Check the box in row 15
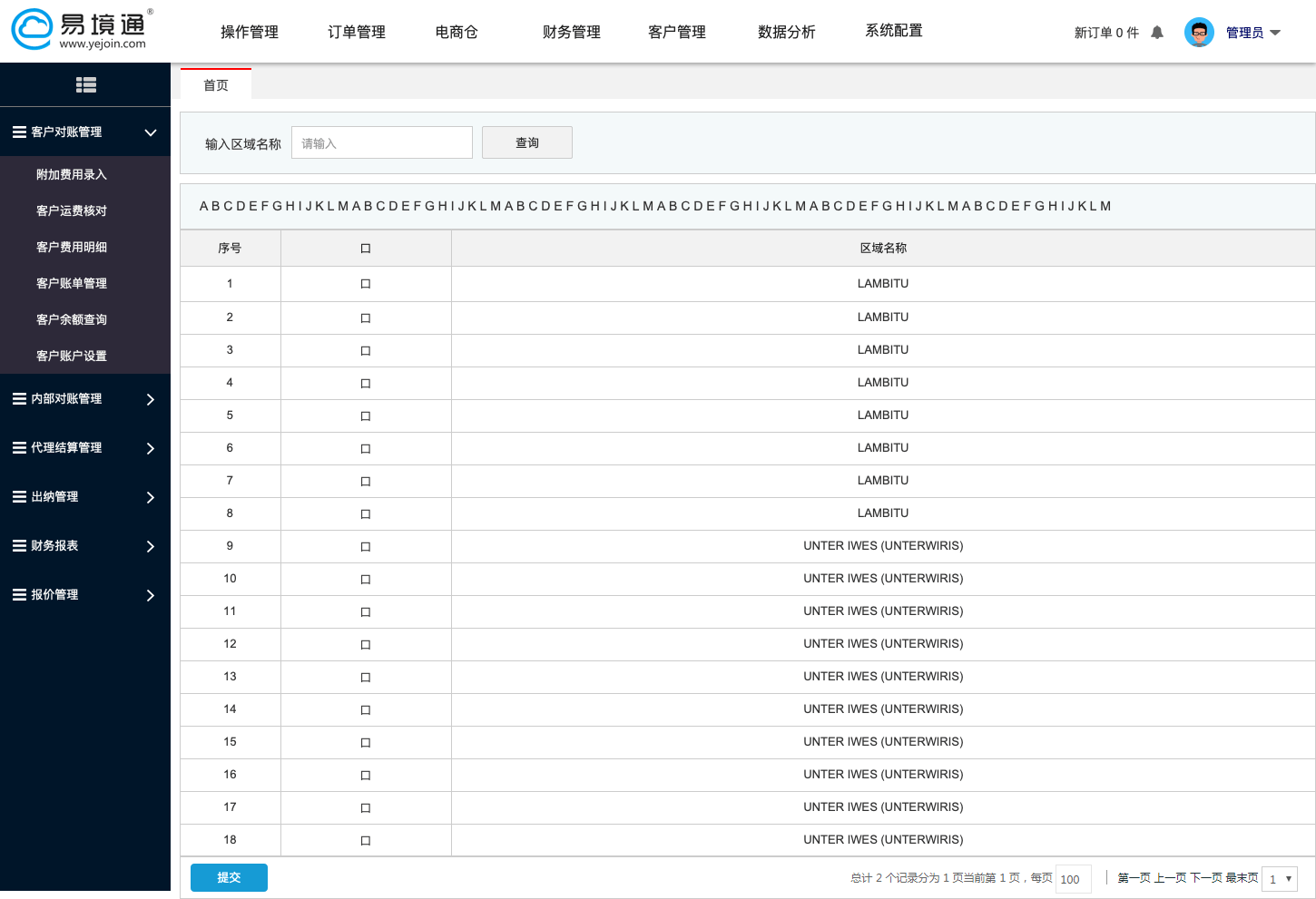Viewport: 1316px width, 899px height. click(x=366, y=743)
